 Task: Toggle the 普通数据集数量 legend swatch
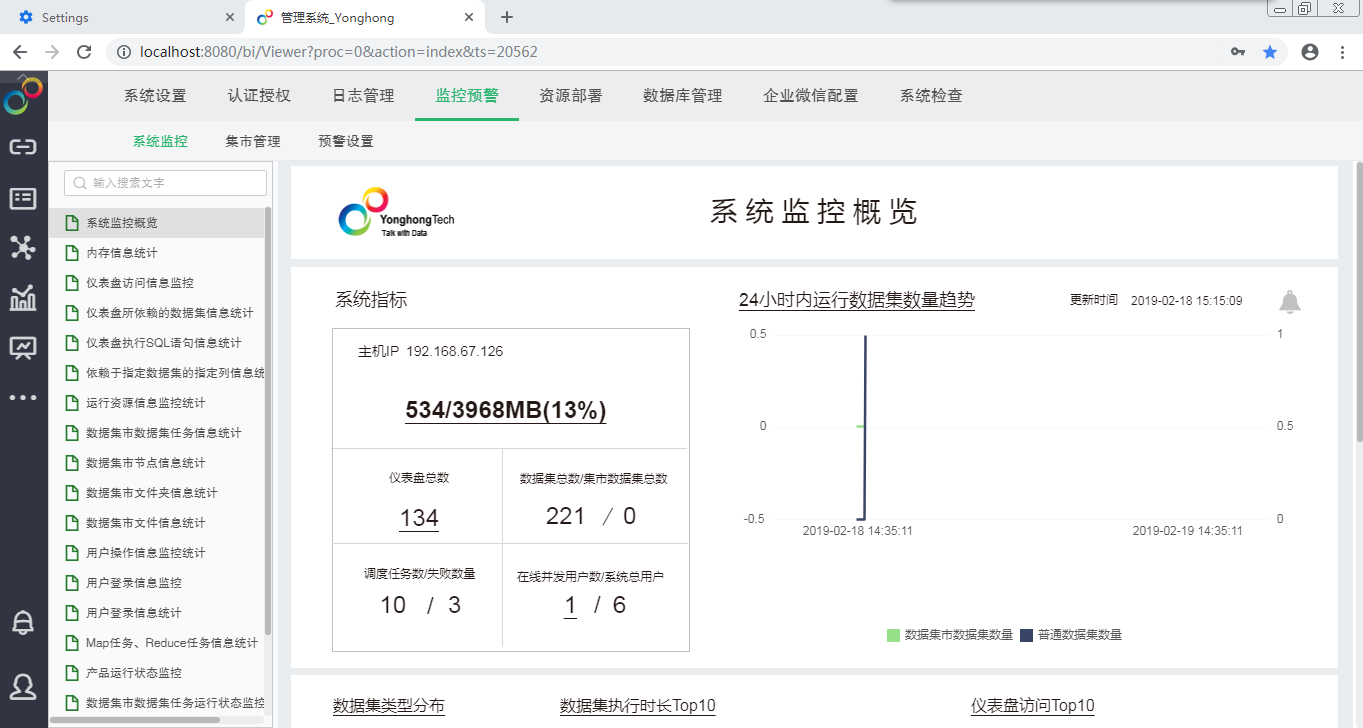point(1027,635)
